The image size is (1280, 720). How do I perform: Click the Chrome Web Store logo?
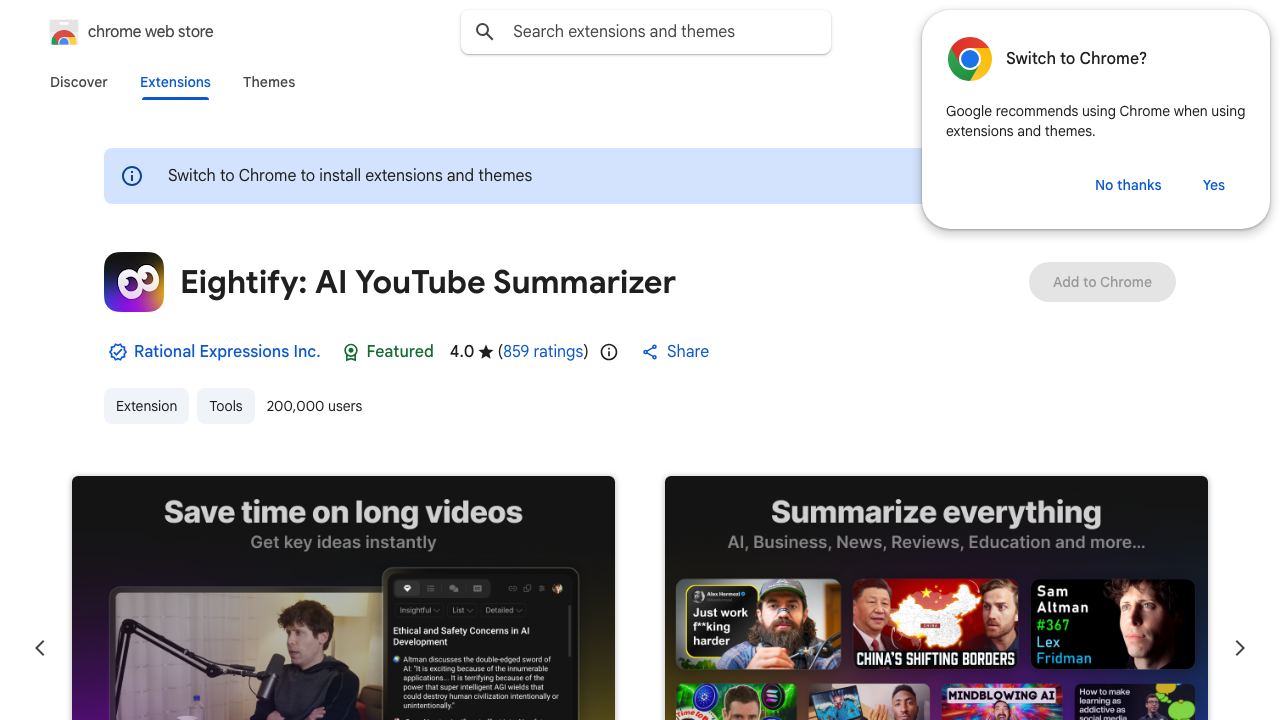pos(64,32)
